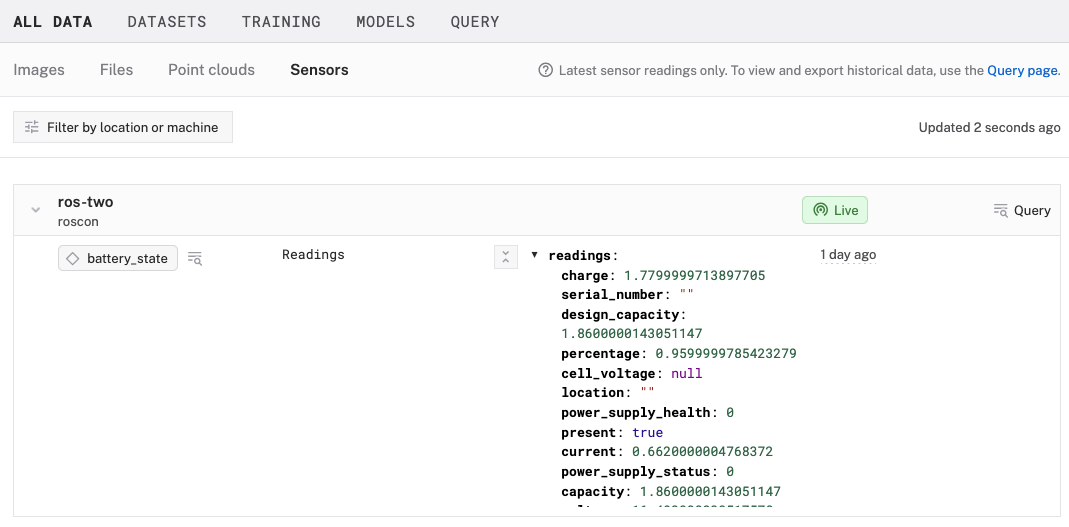Open Query for ros-two machine

point(1021,210)
